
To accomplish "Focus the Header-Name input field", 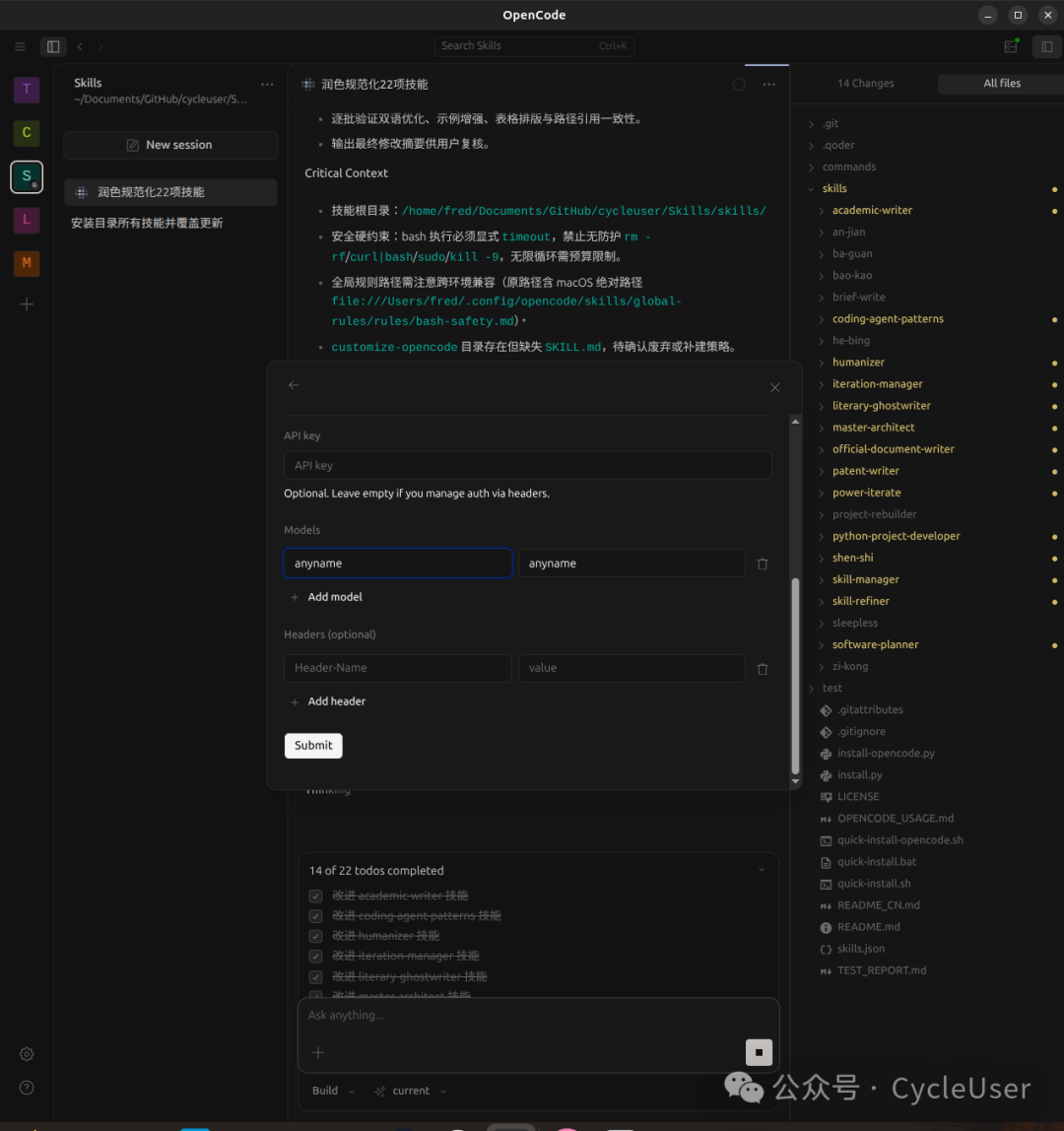I will pyautogui.click(x=397, y=669).
